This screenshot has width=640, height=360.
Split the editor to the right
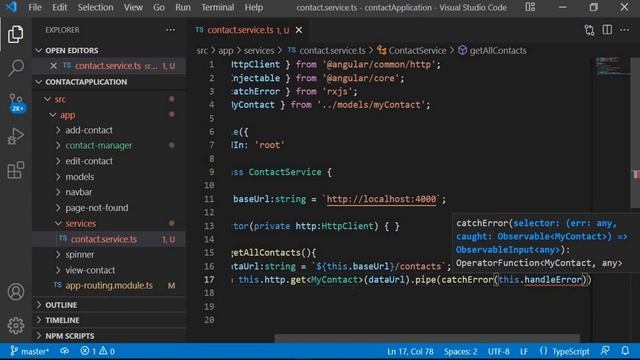click(x=607, y=30)
